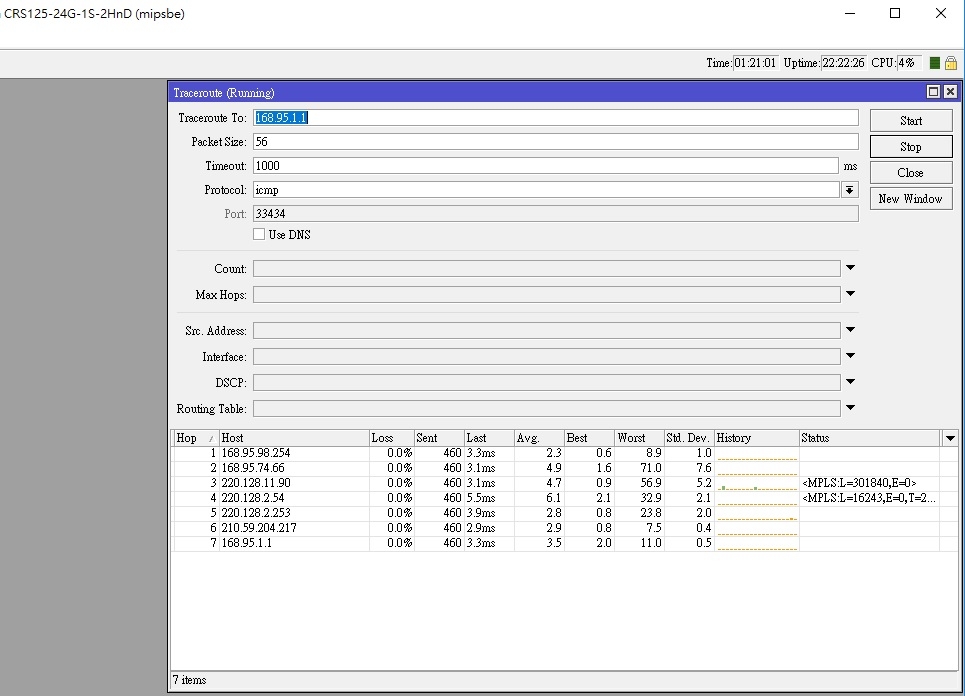Stop the running traceroute
The width and height of the screenshot is (965, 696).
[x=911, y=147]
